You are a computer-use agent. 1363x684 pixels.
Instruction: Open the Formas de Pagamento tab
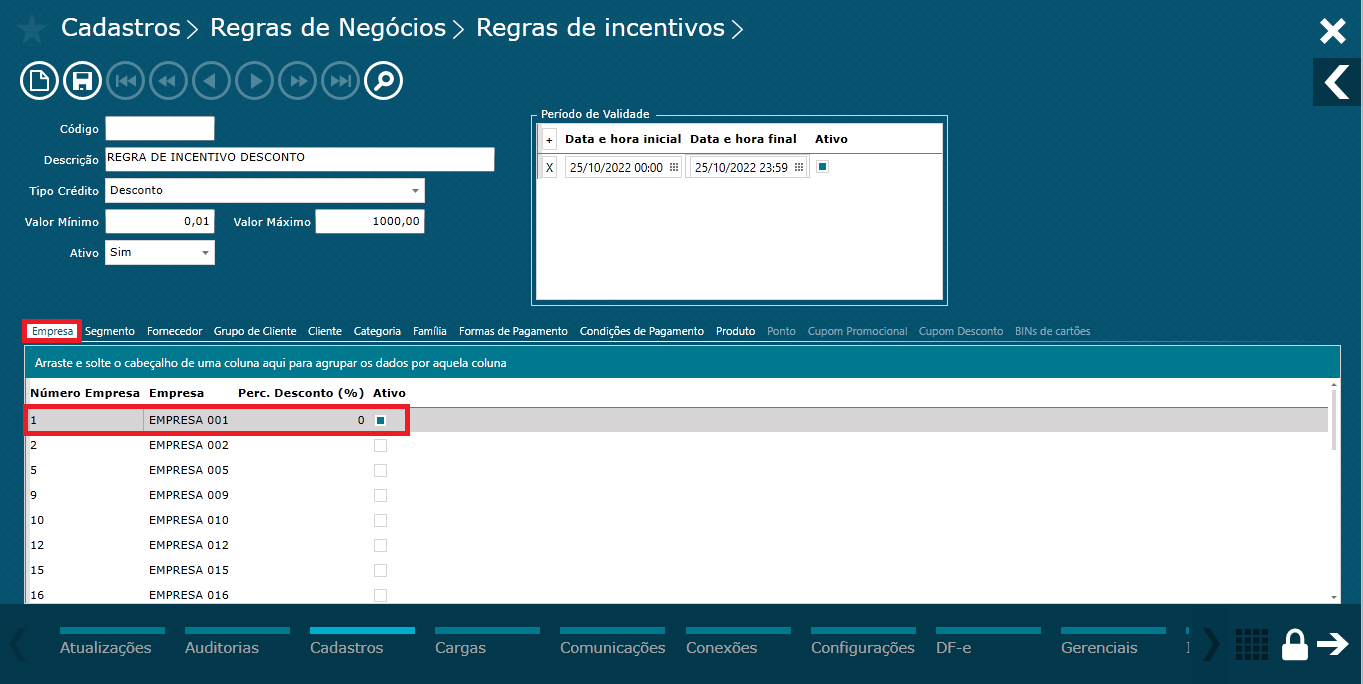pos(513,331)
